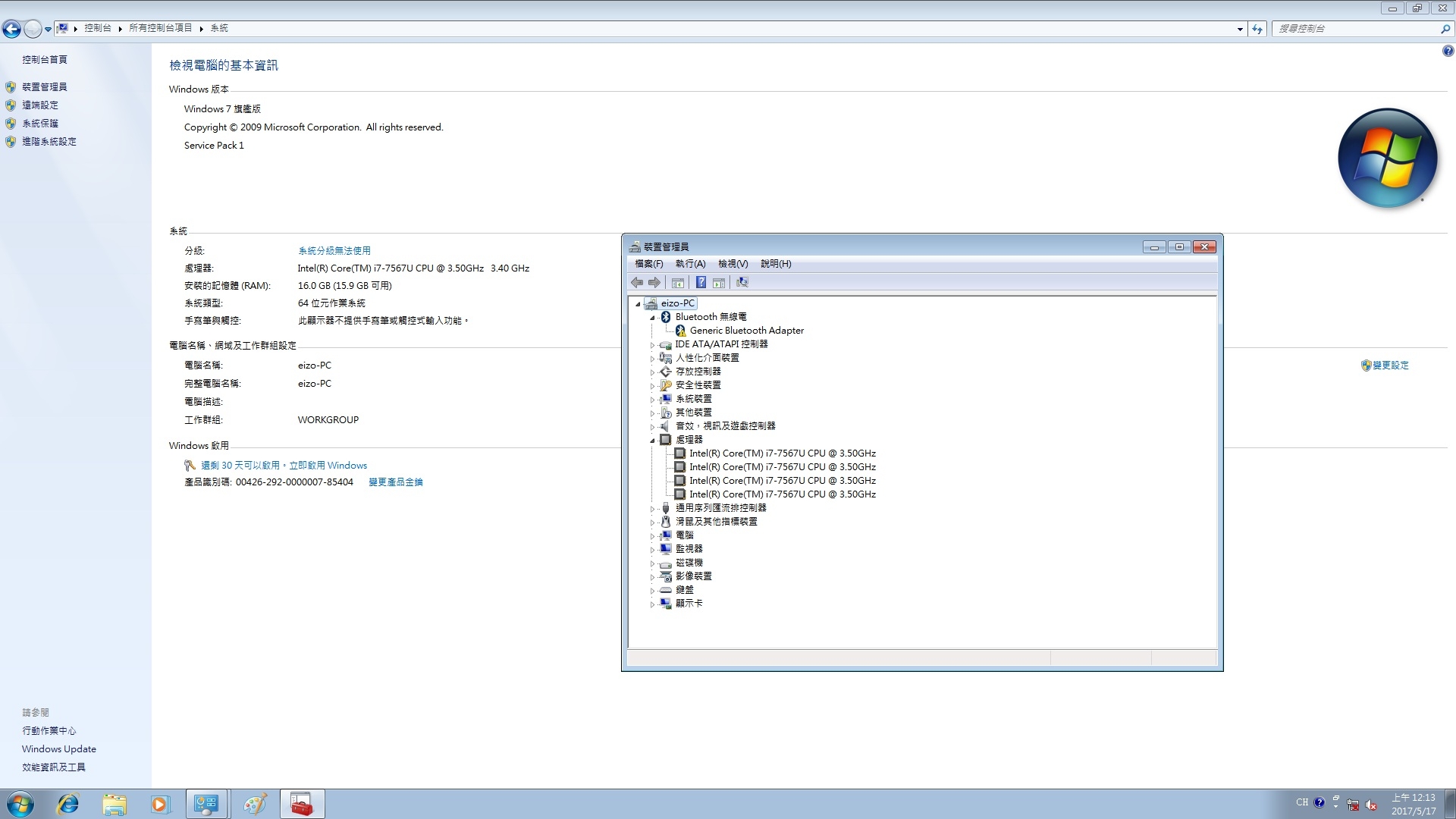Select the 安全性裝置 category

[698, 385]
